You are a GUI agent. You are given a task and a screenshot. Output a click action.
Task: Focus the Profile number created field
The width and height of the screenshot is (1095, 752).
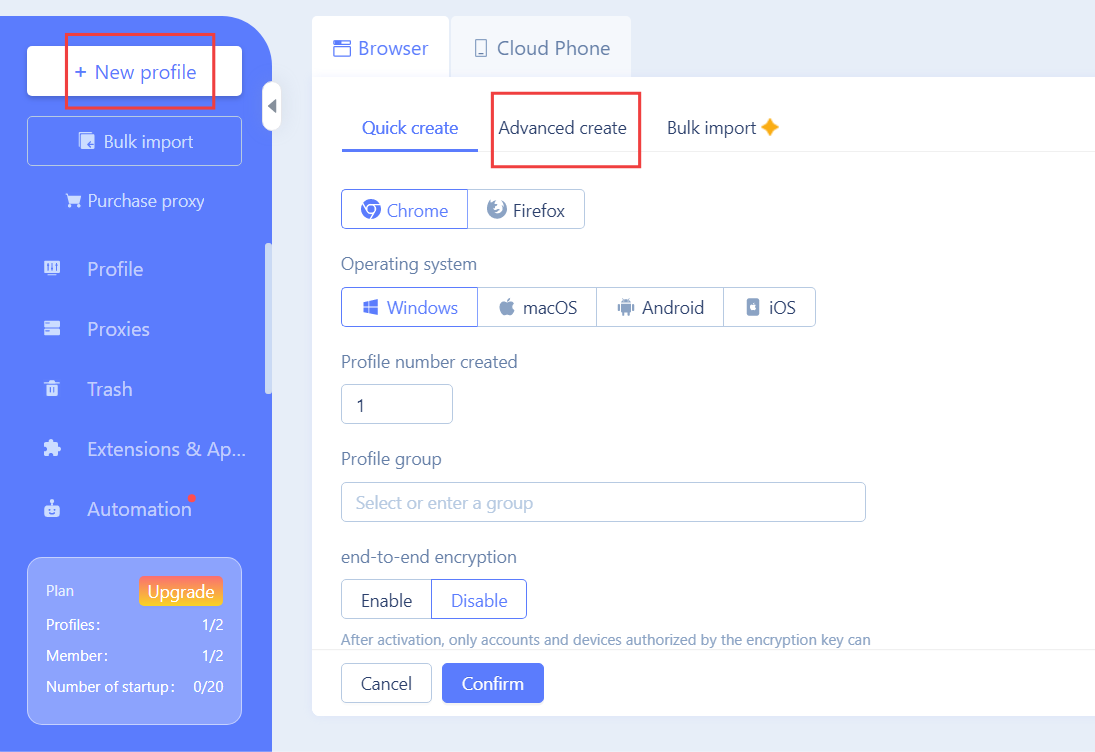397,404
